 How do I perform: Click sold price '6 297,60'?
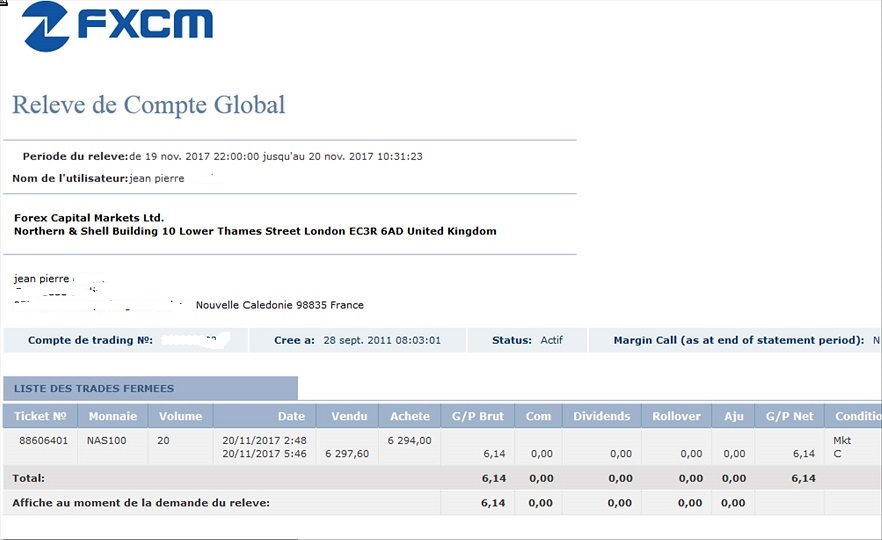coord(347,453)
